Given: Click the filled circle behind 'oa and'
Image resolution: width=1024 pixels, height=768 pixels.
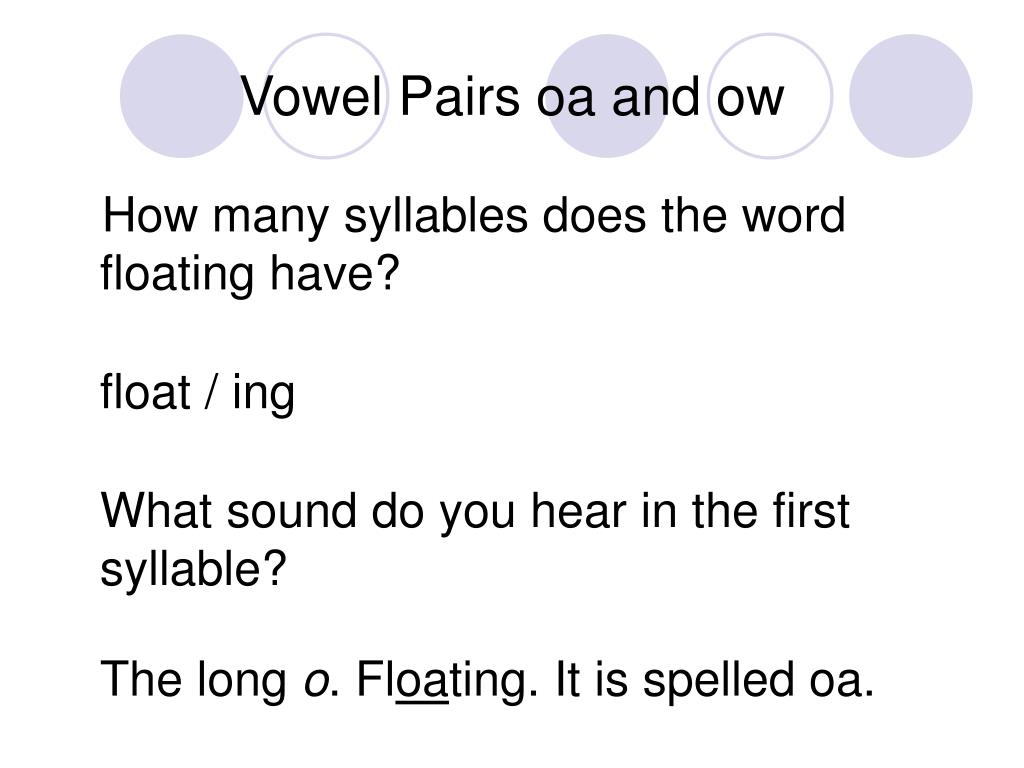Looking at the screenshot, I should click(607, 96).
